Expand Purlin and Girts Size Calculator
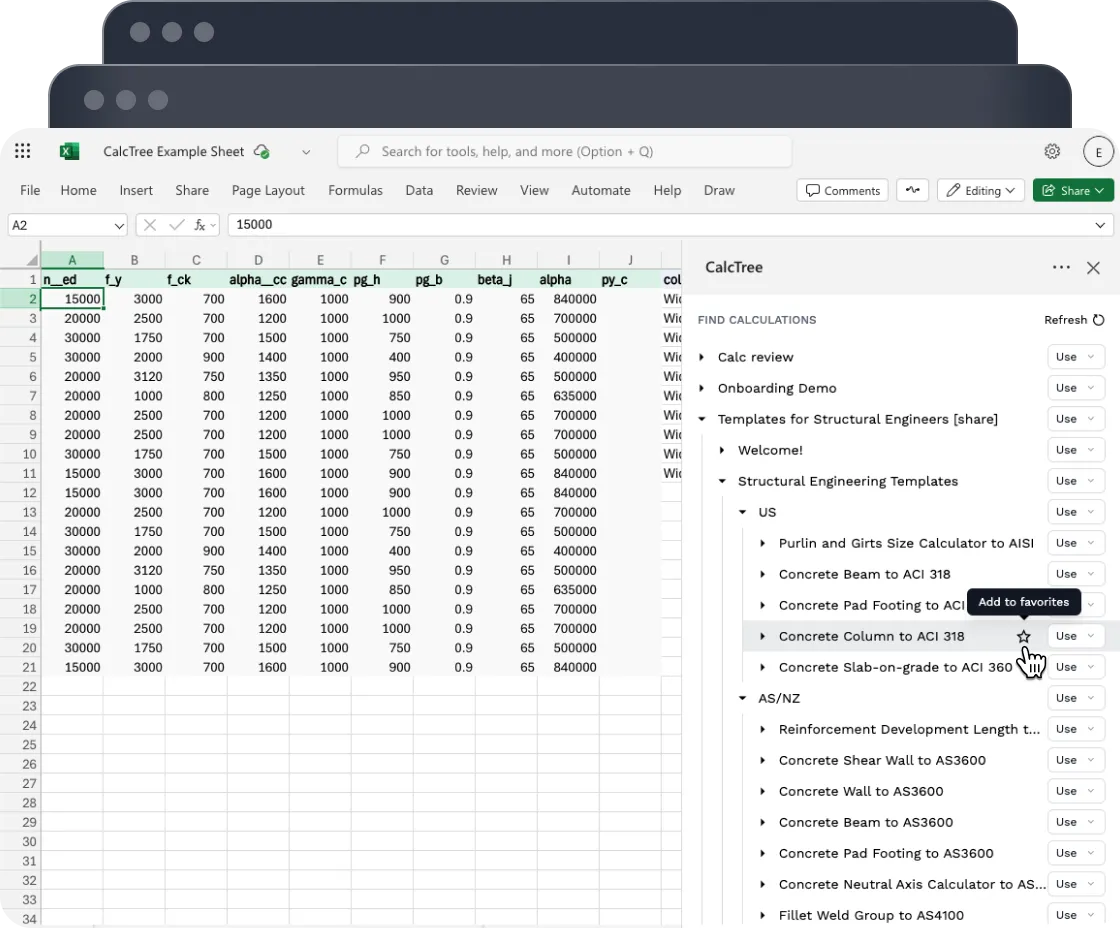1120x928 pixels. [763, 543]
